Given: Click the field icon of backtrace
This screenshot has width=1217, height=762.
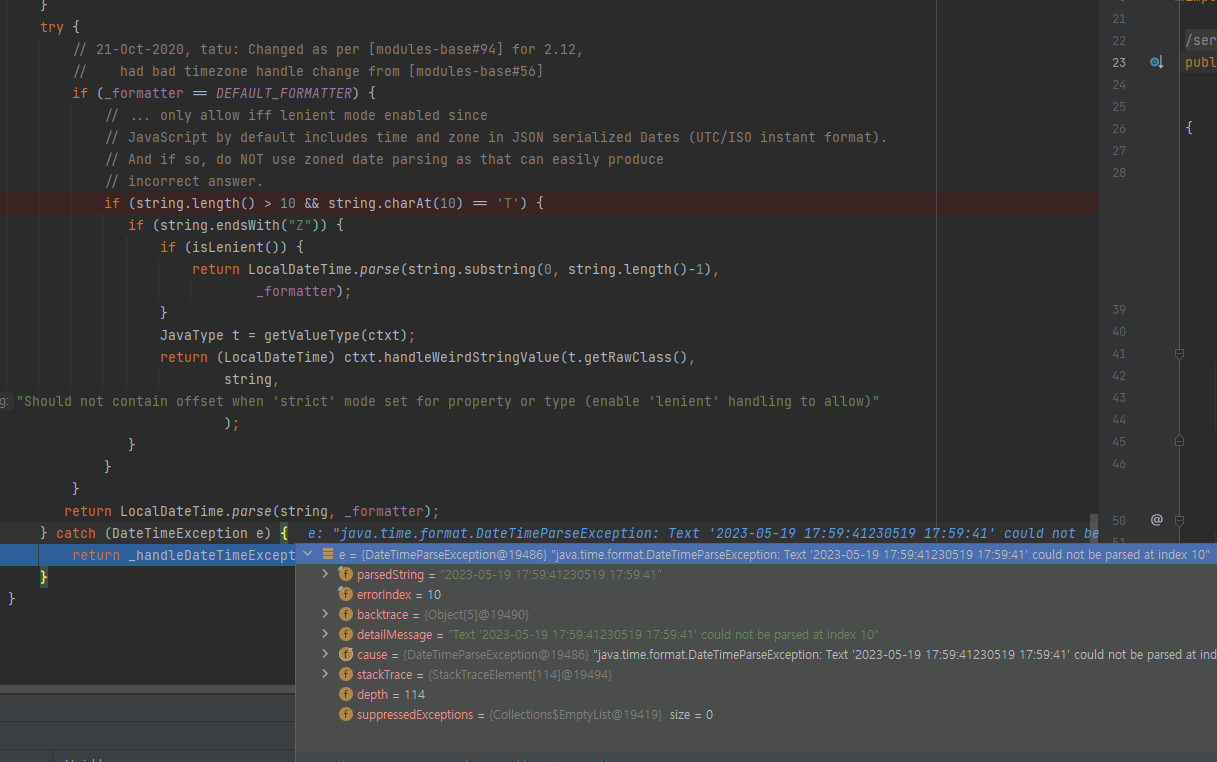Looking at the screenshot, I should tap(346, 614).
